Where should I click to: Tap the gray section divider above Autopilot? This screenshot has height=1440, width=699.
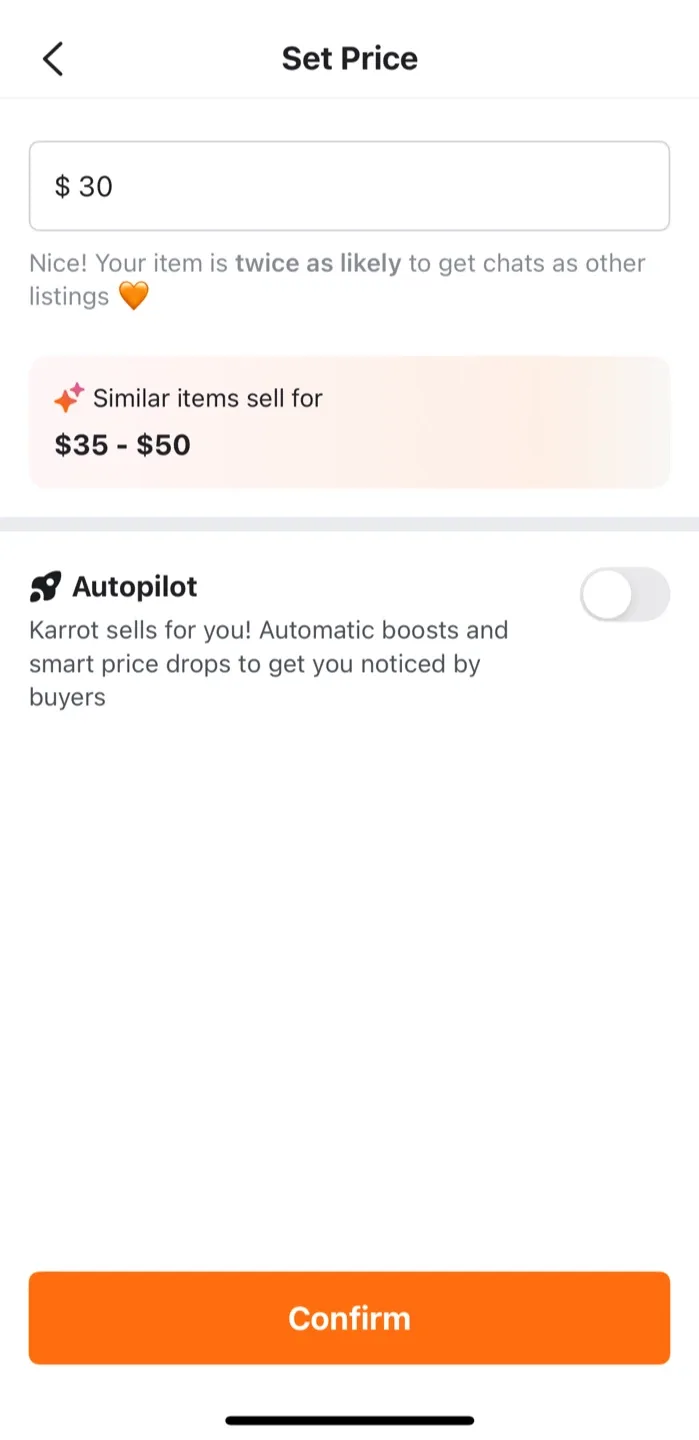click(349, 524)
